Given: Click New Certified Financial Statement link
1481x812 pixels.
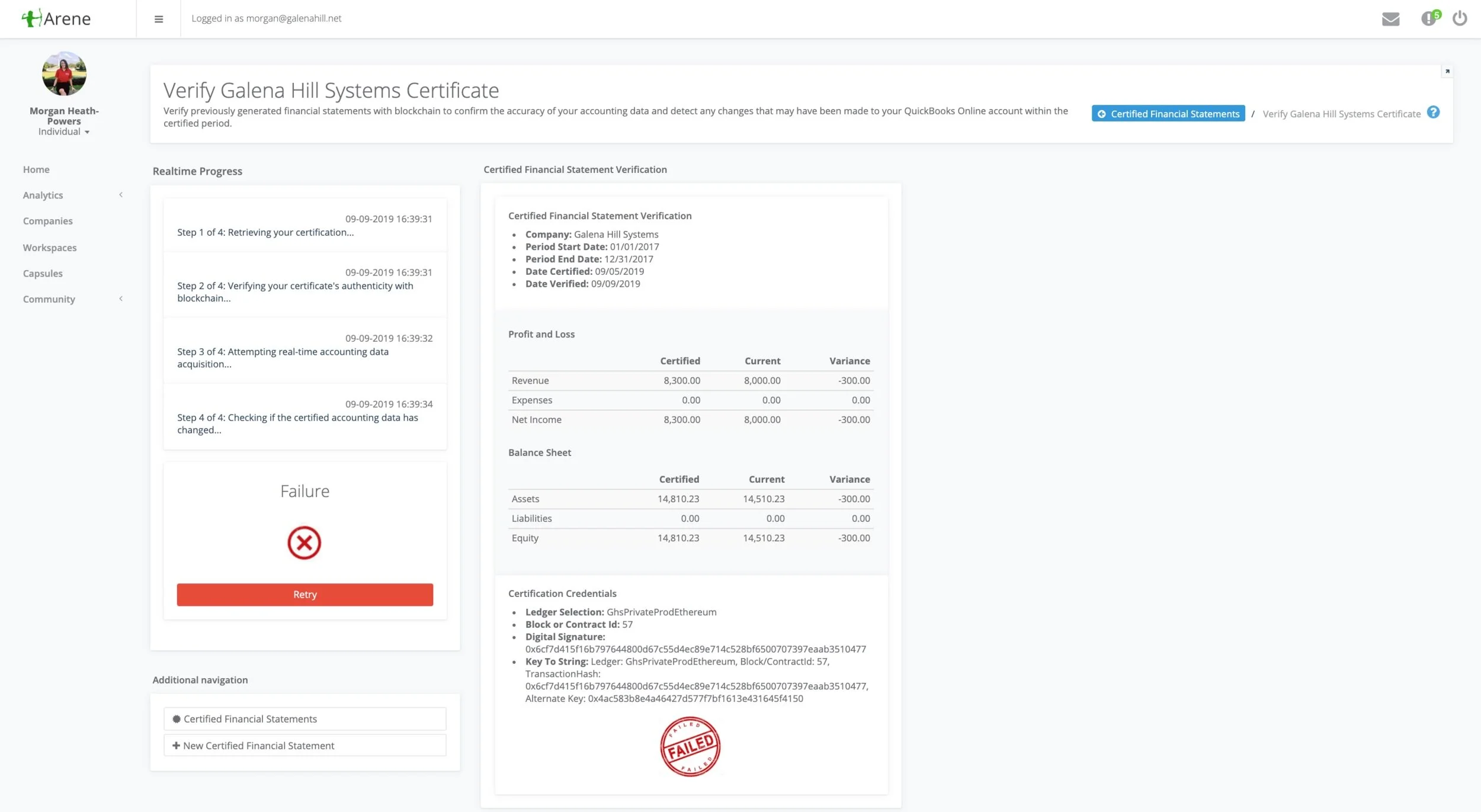Looking at the screenshot, I should click(304, 746).
